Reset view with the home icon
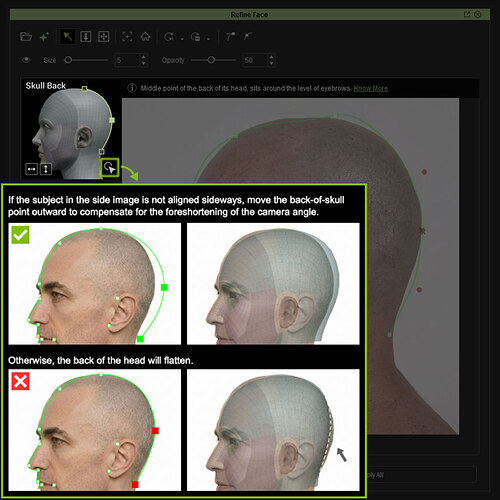500x500 pixels. click(145, 36)
